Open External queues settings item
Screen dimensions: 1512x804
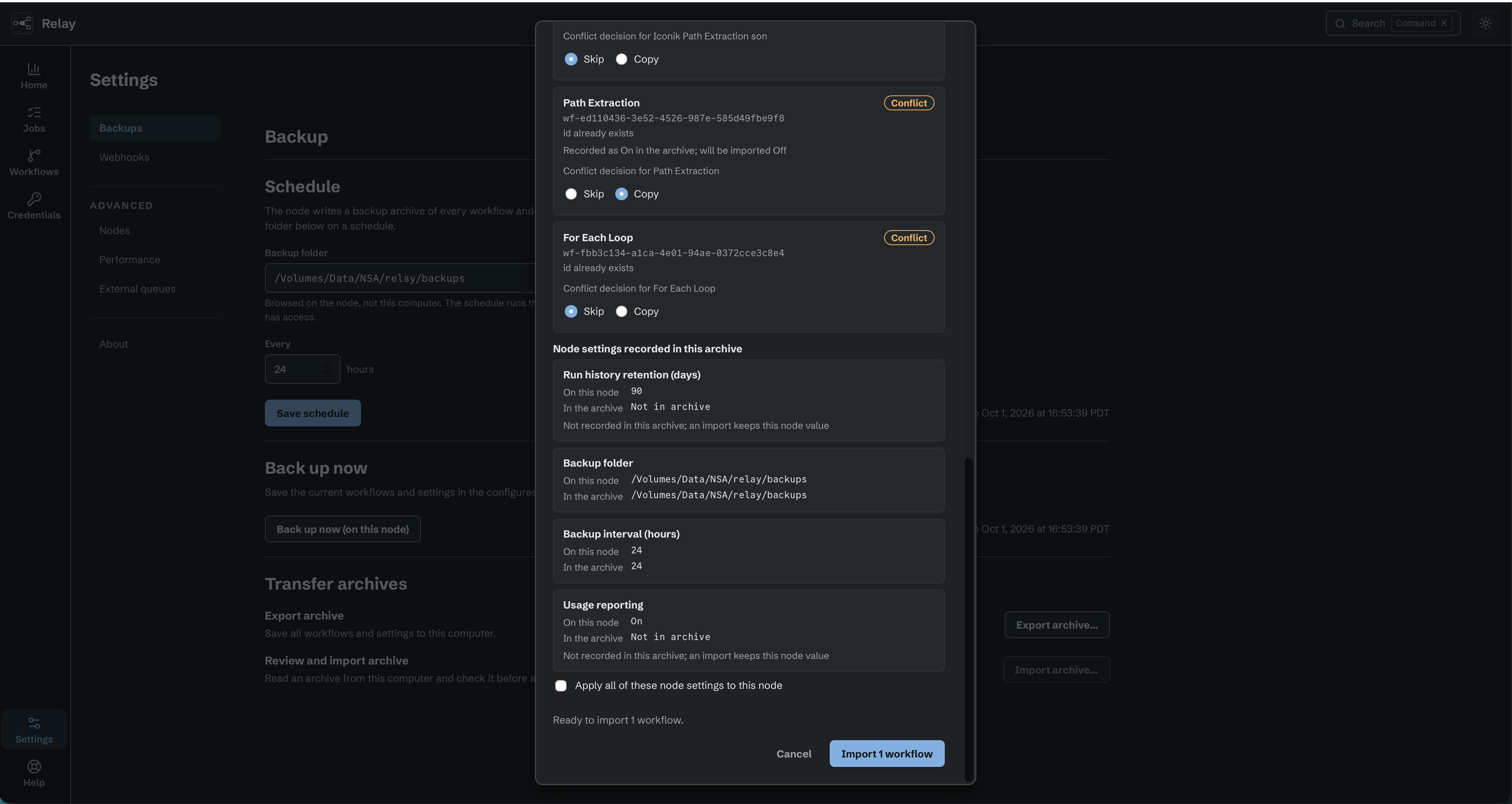155,289
